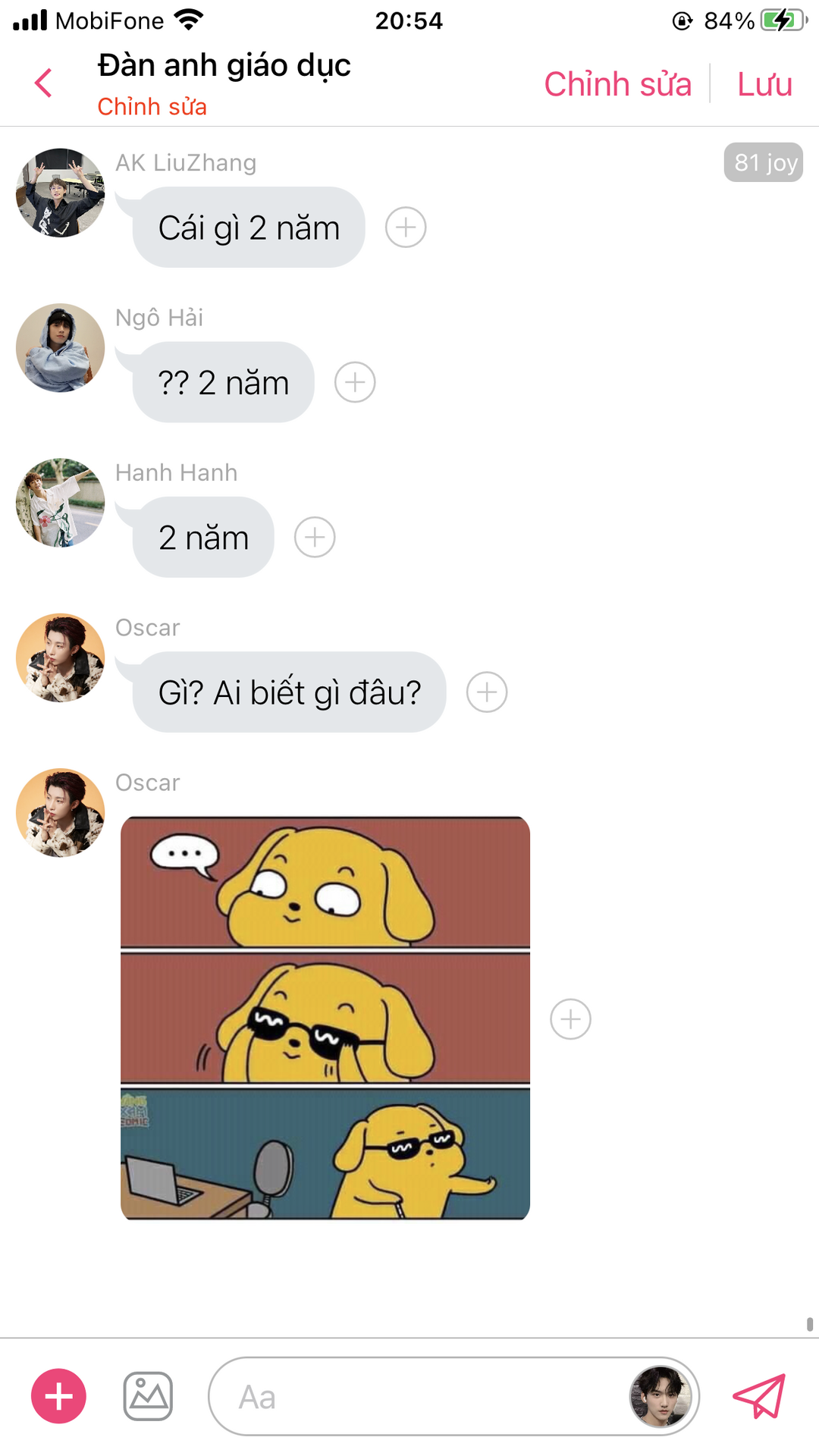Open the image gallery picker icon
Viewport: 819px width, 1456px height.
click(x=148, y=1396)
